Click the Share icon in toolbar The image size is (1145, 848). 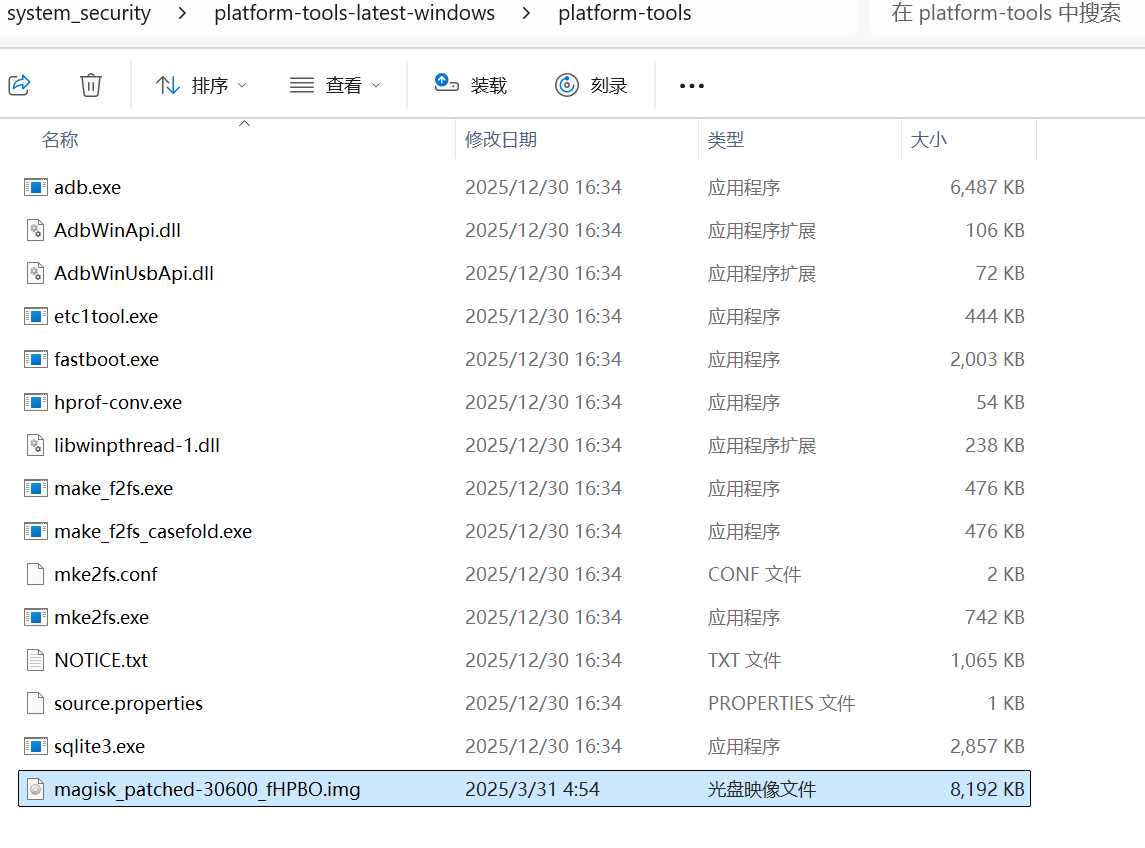(x=19, y=85)
